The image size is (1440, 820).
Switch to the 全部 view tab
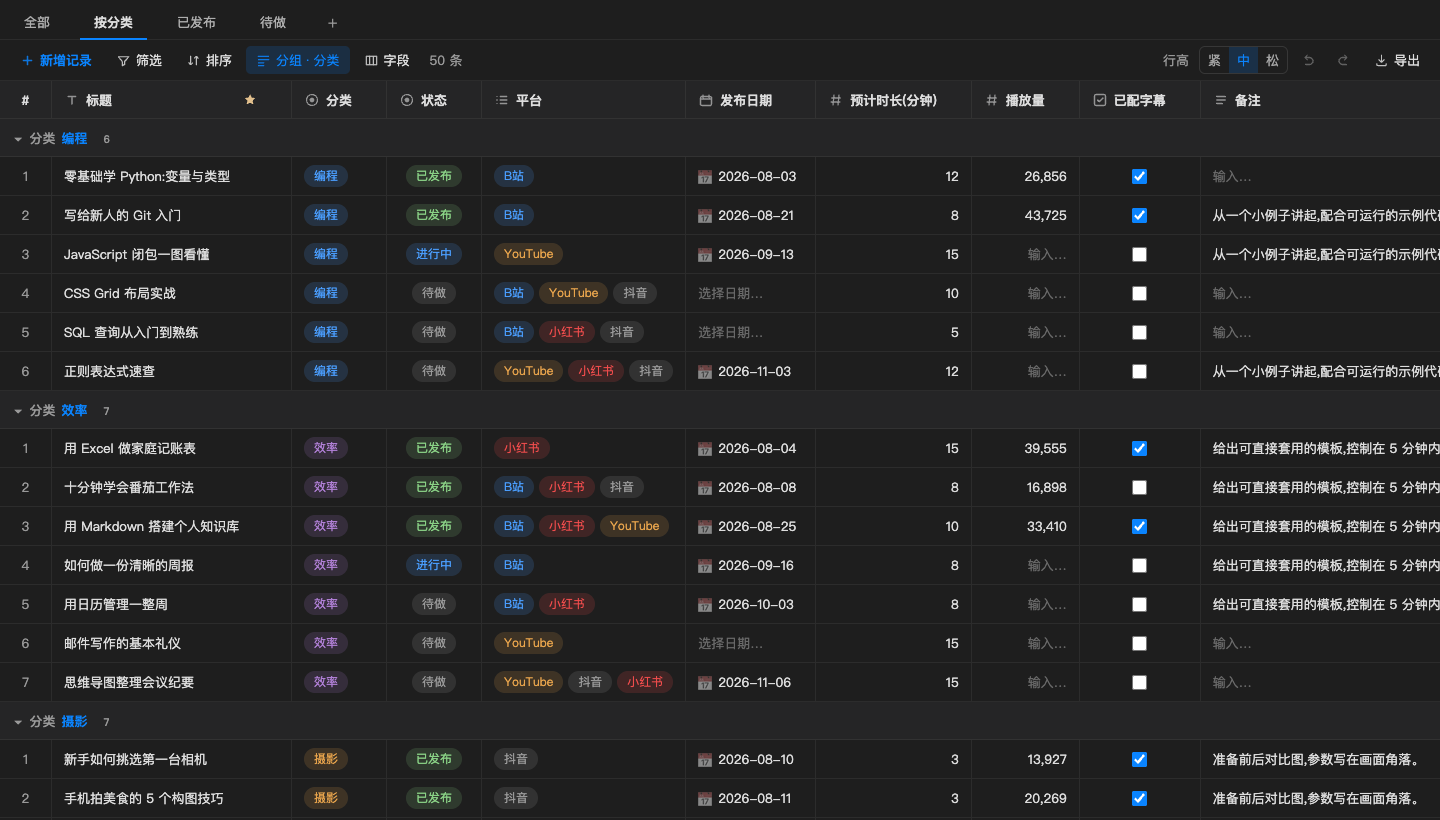coord(37,22)
